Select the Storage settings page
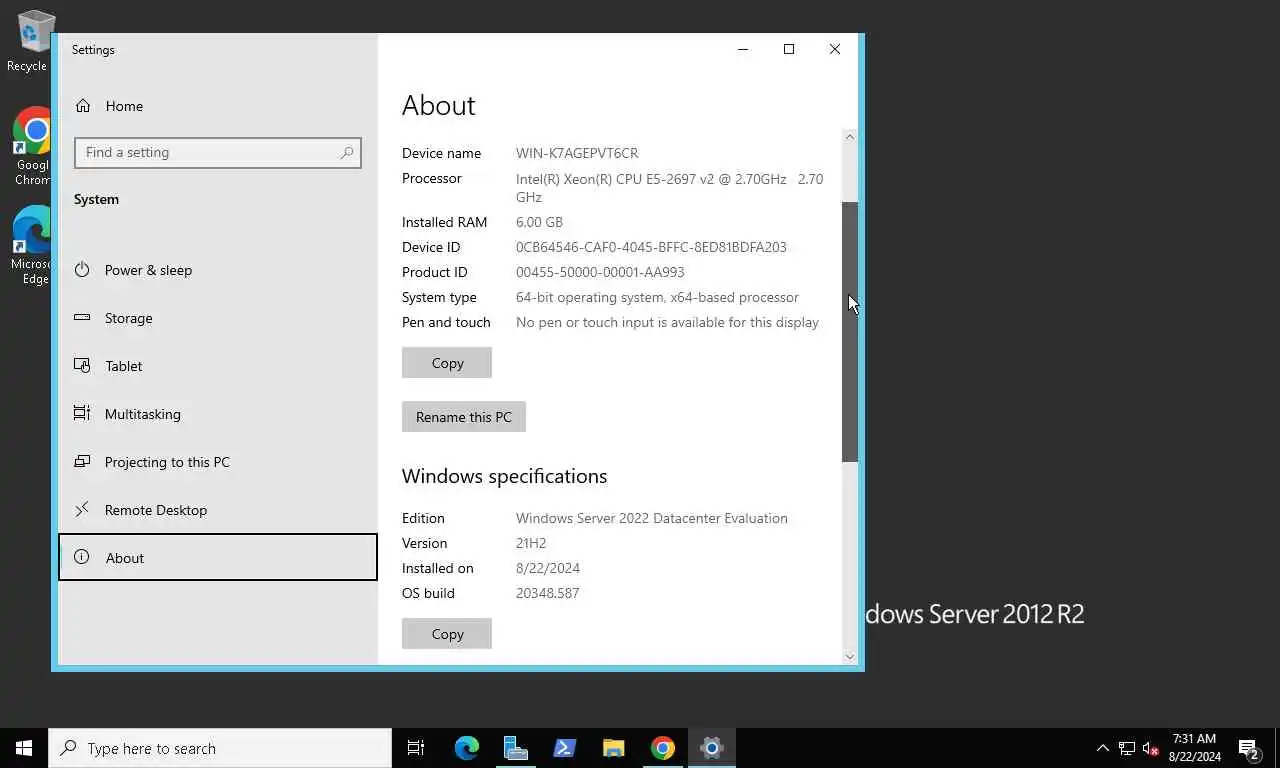This screenshot has height=768, width=1280. pyautogui.click(x=218, y=318)
